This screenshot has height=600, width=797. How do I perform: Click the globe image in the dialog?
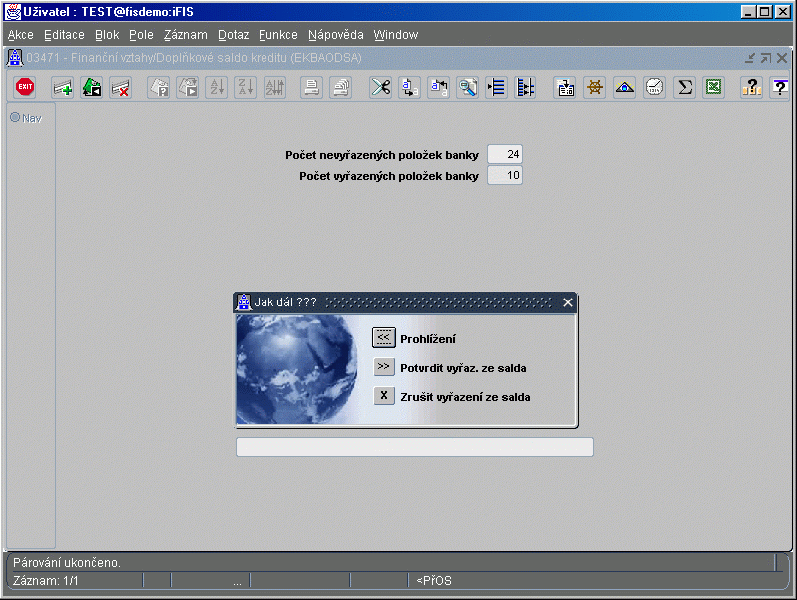[x=297, y=370]
